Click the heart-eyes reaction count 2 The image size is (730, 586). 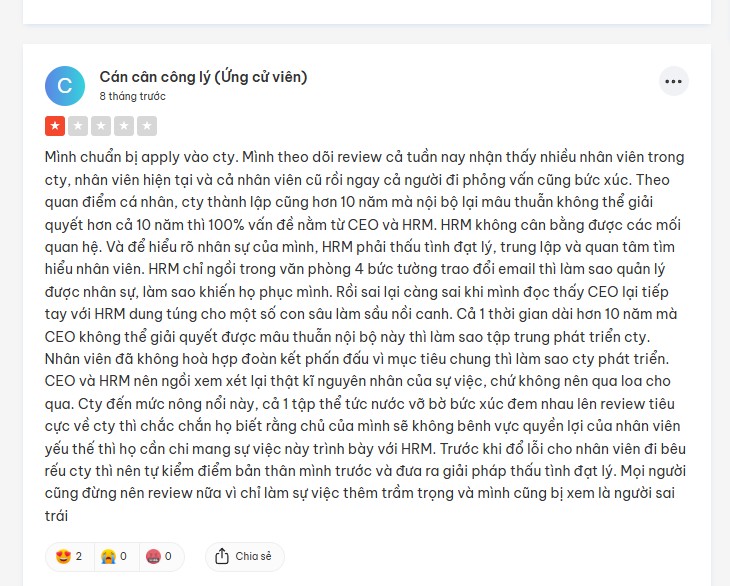tap(79, 556)
